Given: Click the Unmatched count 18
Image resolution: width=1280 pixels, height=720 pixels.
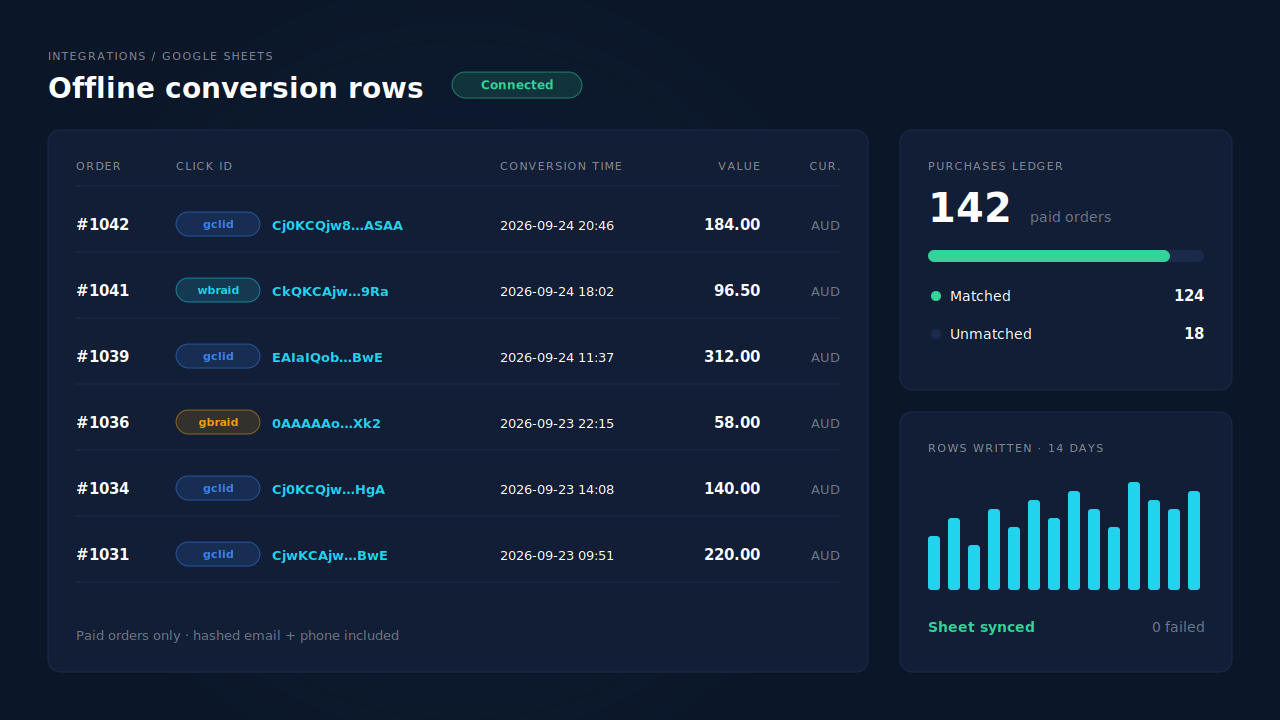Looking at the screenshot, I should (x=1194, y=334).
